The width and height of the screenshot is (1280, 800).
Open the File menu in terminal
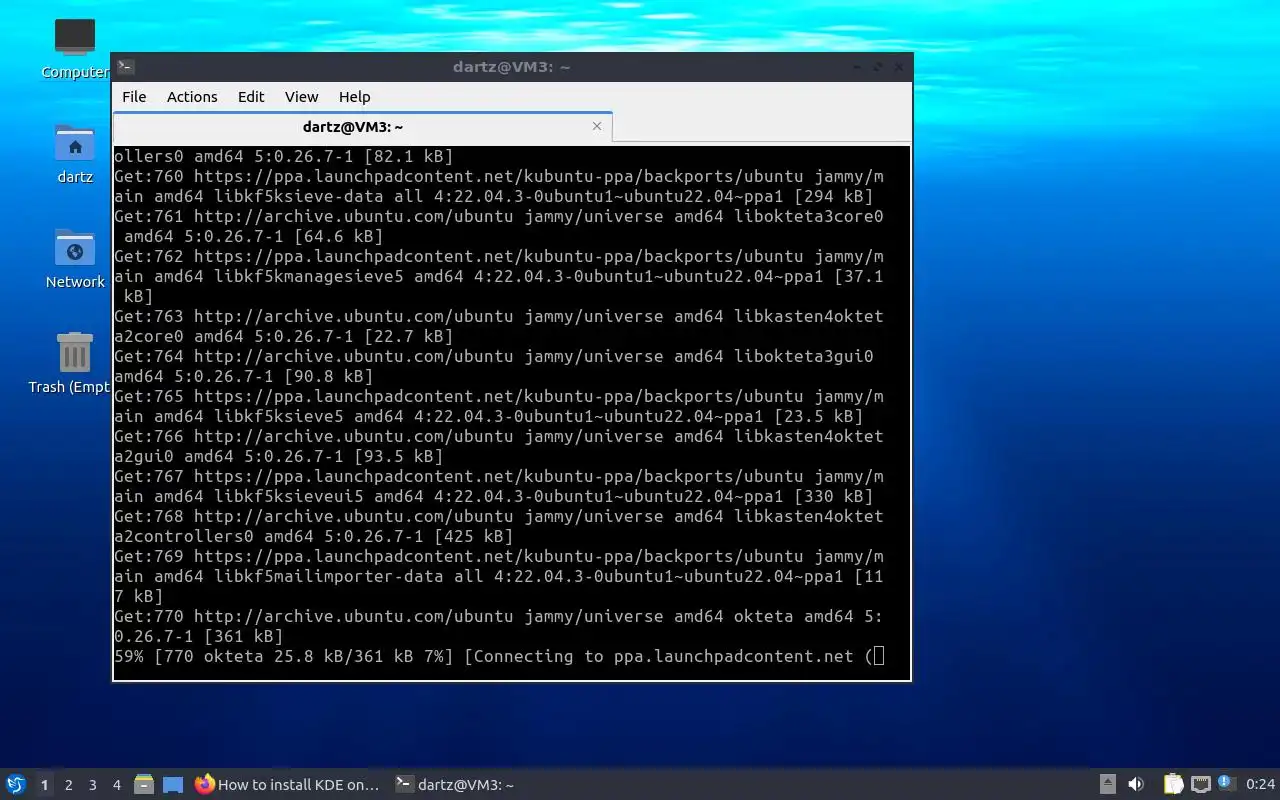[x=134, y=97]
